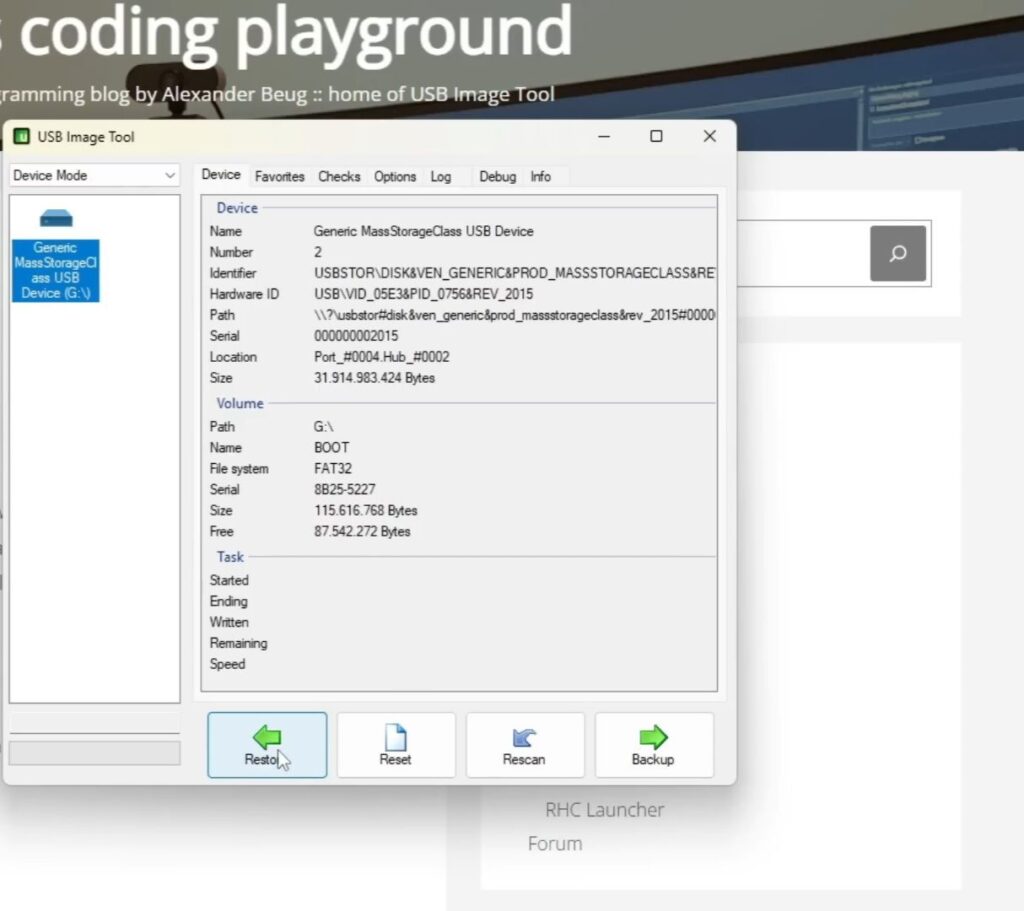Screen dimensions: 1024x911
Task: Click the device name value Generic MassStorageClass USB Device
Action: pyautogui.click(x=423, y=231)
